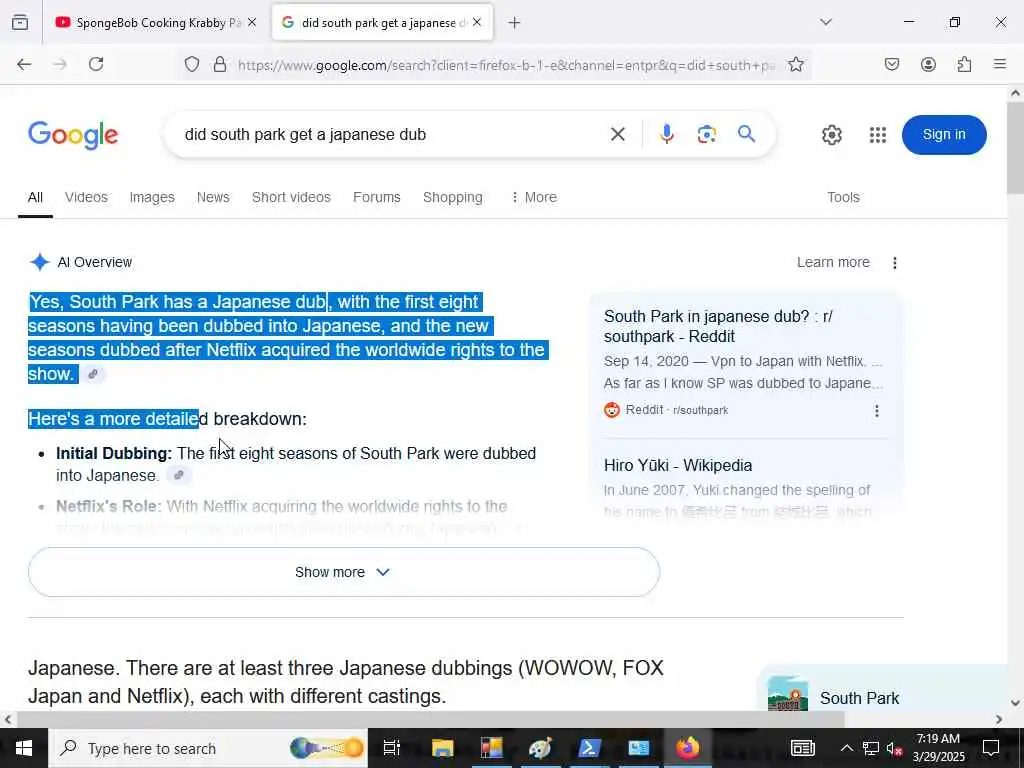Click Learn more about AI Overview
1024x768 pixels.
click(x=833, y=263)
